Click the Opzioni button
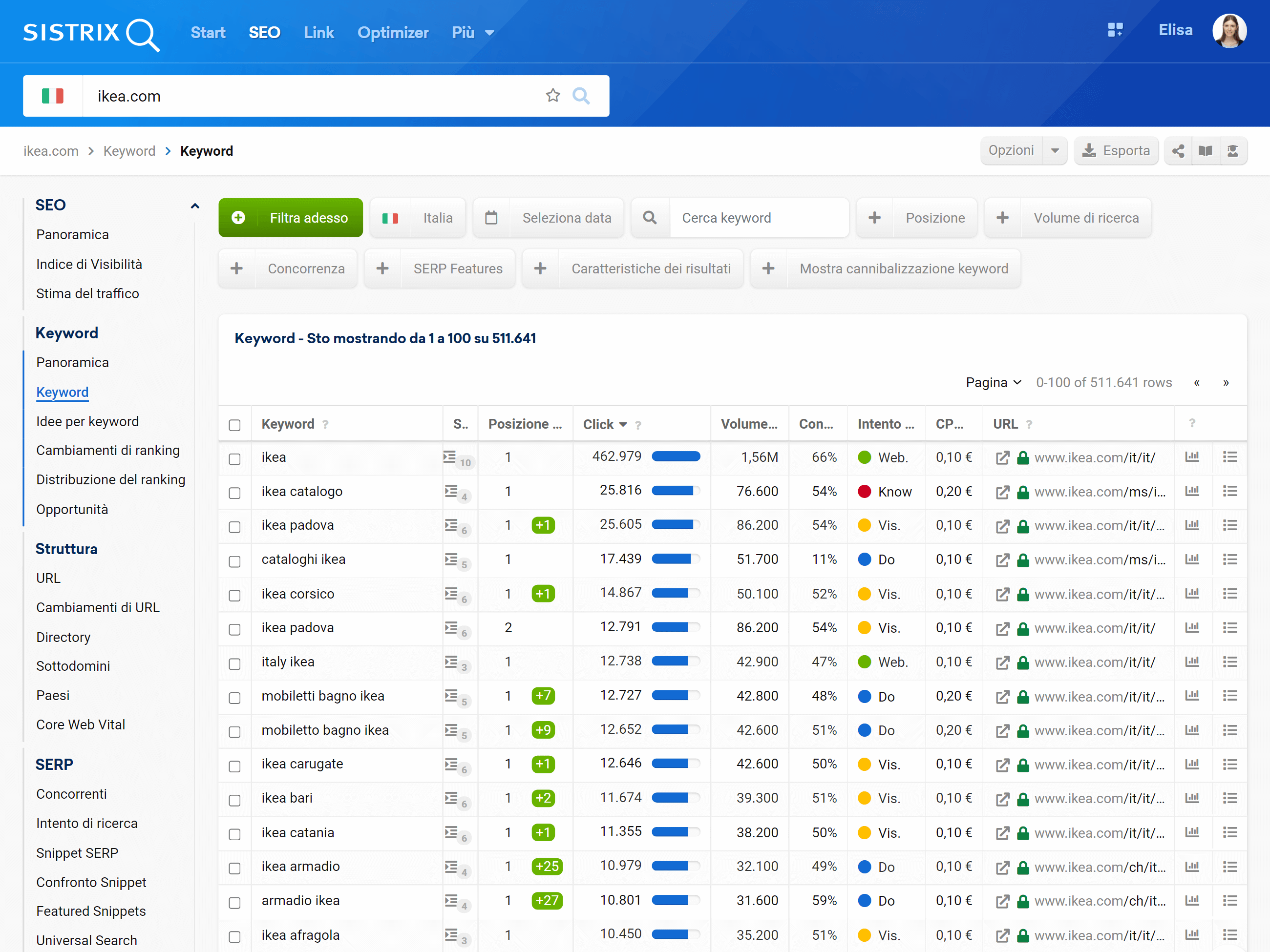Image resolution: width=1270 pixels, height=952 pixels. click(x=1011, y=151)
